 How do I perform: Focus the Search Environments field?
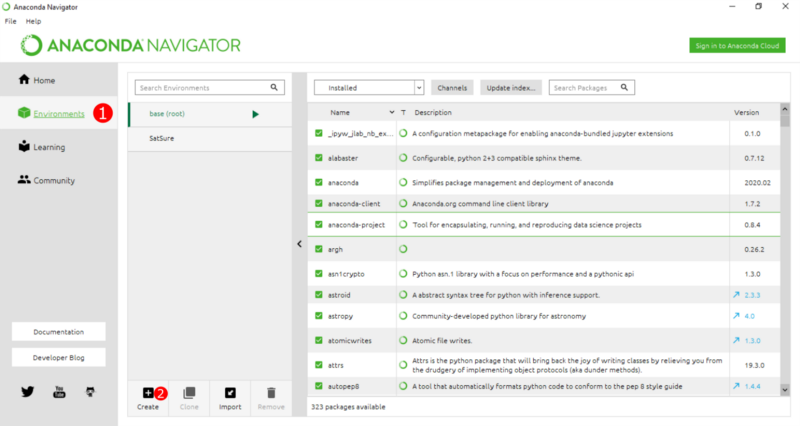210,88
